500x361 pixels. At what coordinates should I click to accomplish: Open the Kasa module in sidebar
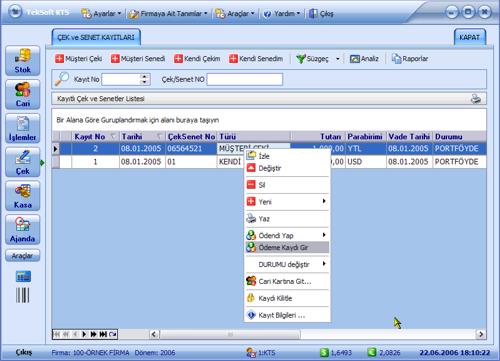point(23,196)
